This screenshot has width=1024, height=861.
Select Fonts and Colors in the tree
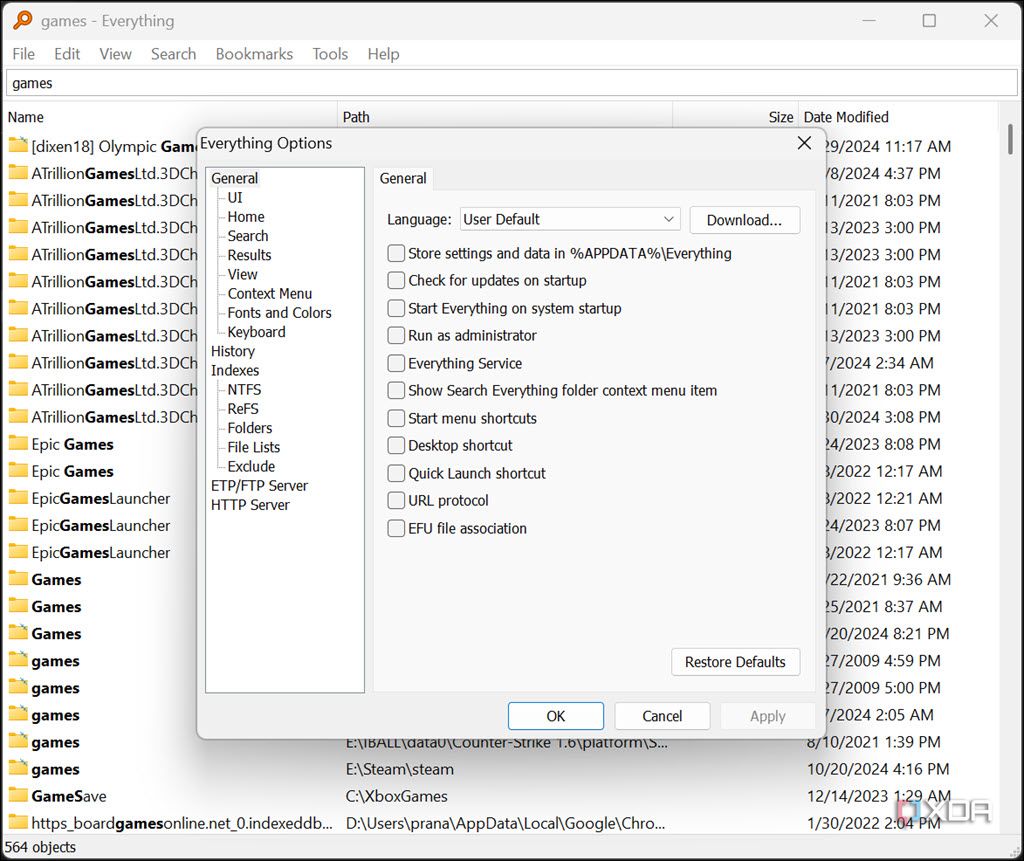[x=280, y=313]
